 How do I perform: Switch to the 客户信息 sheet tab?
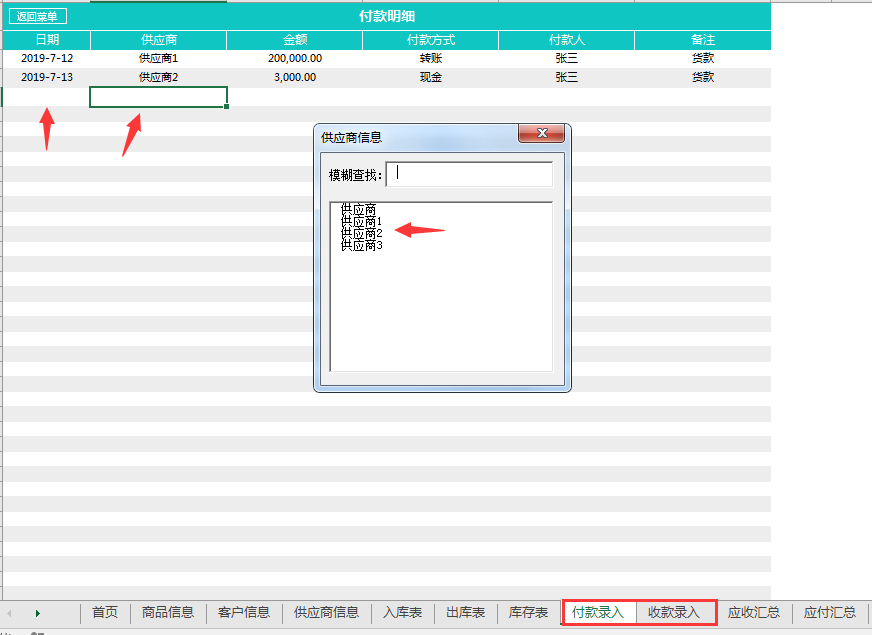[244, 612]
